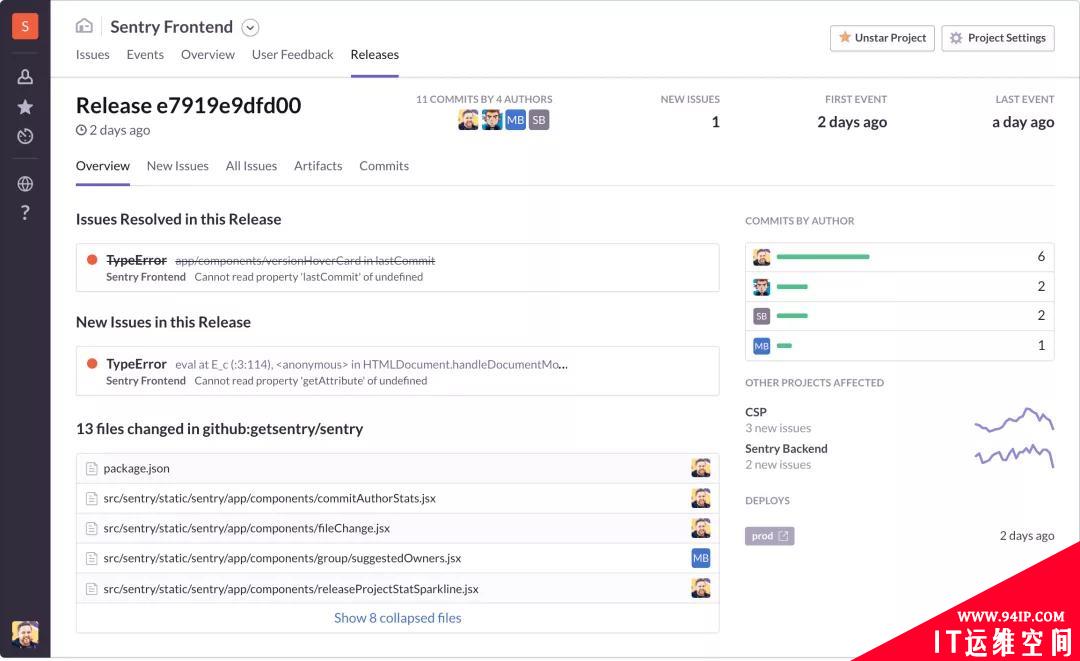Click author avatar on package.json row
The width and height of the screenshot is (1080, 661).
[x=700, y=468]
